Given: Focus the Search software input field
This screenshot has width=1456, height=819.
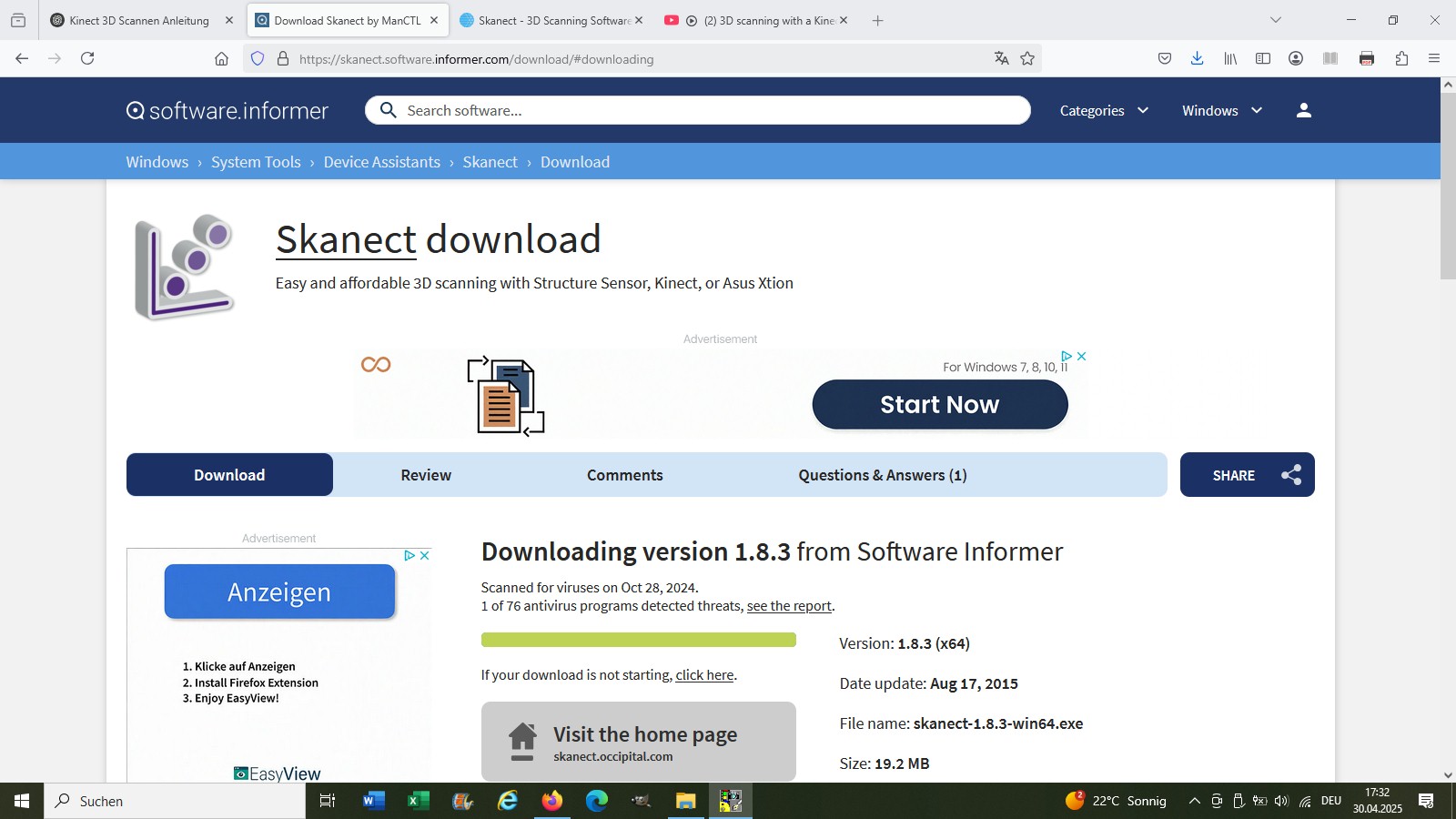Looking at the screenshot, I should pos(698,110).
